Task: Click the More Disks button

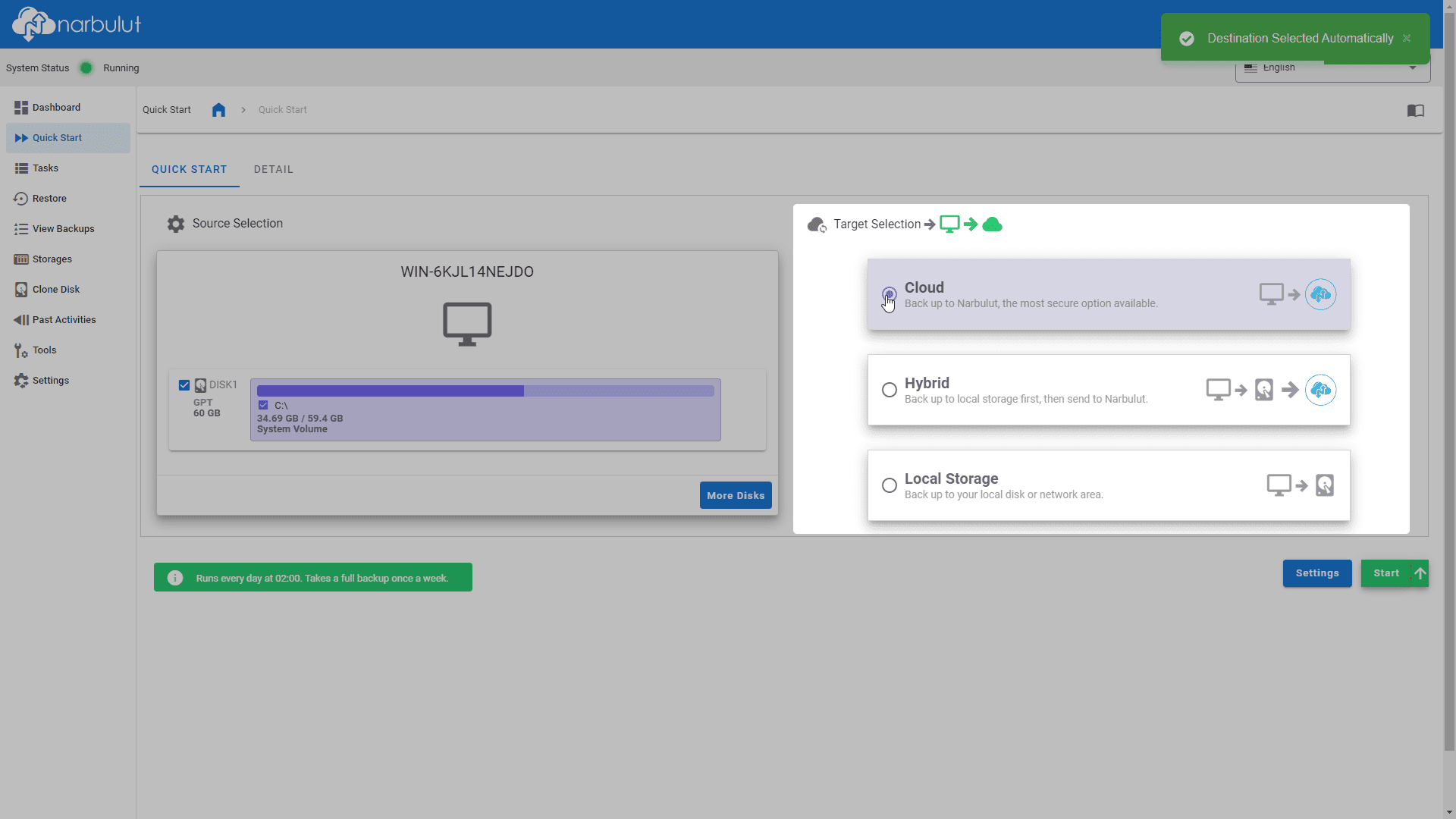Action: [x=736, y=495]
